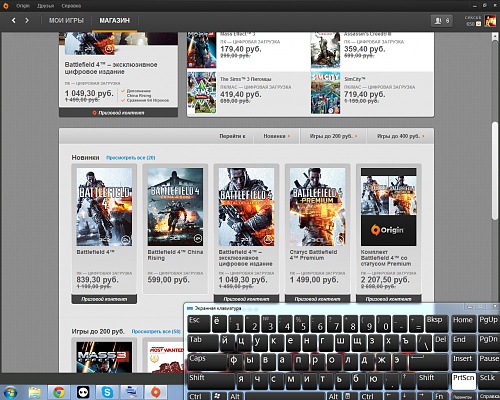Click 839,30 руб. price of Battlefield 4
The image size is (500, 400).
pyautogui.click(x=97, y=280)
